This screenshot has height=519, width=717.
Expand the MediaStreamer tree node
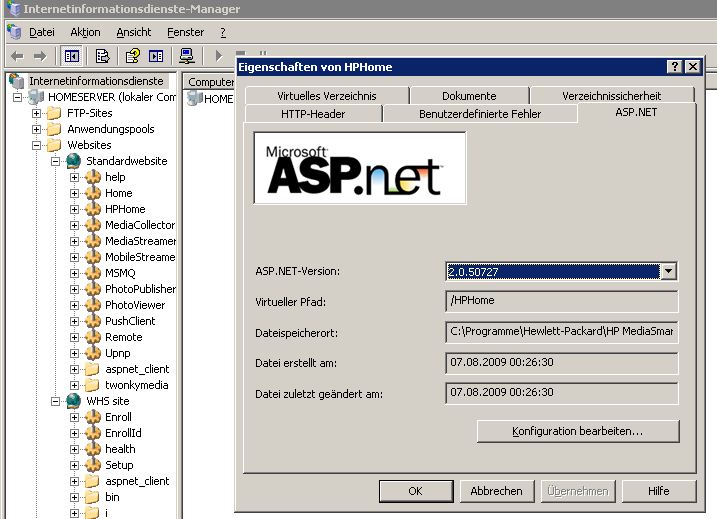pos(75,241)
